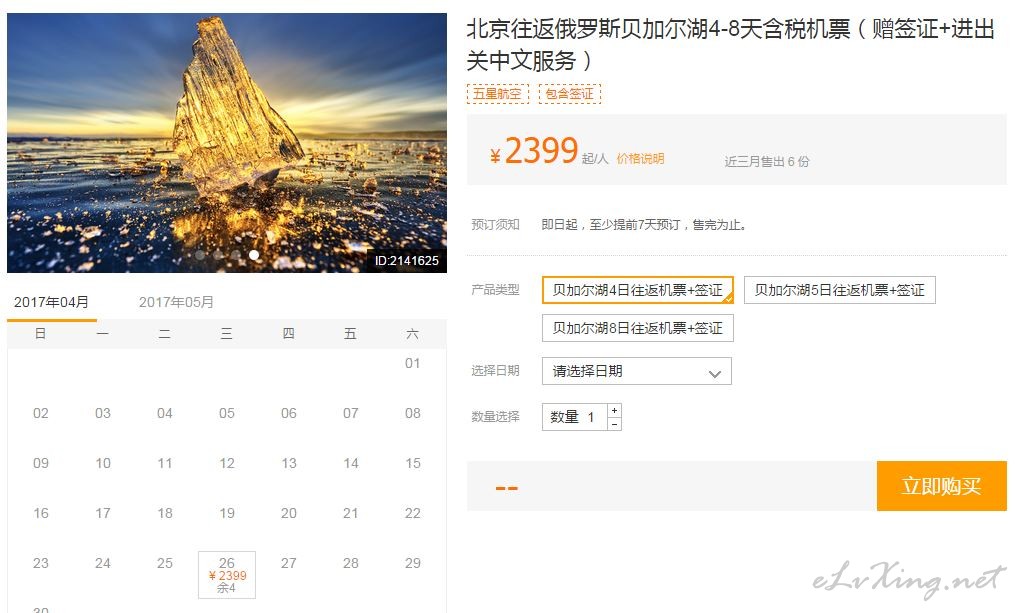
Task: Select 贝加尔湖5日往返机票+签证 product type
Action: 839,290
